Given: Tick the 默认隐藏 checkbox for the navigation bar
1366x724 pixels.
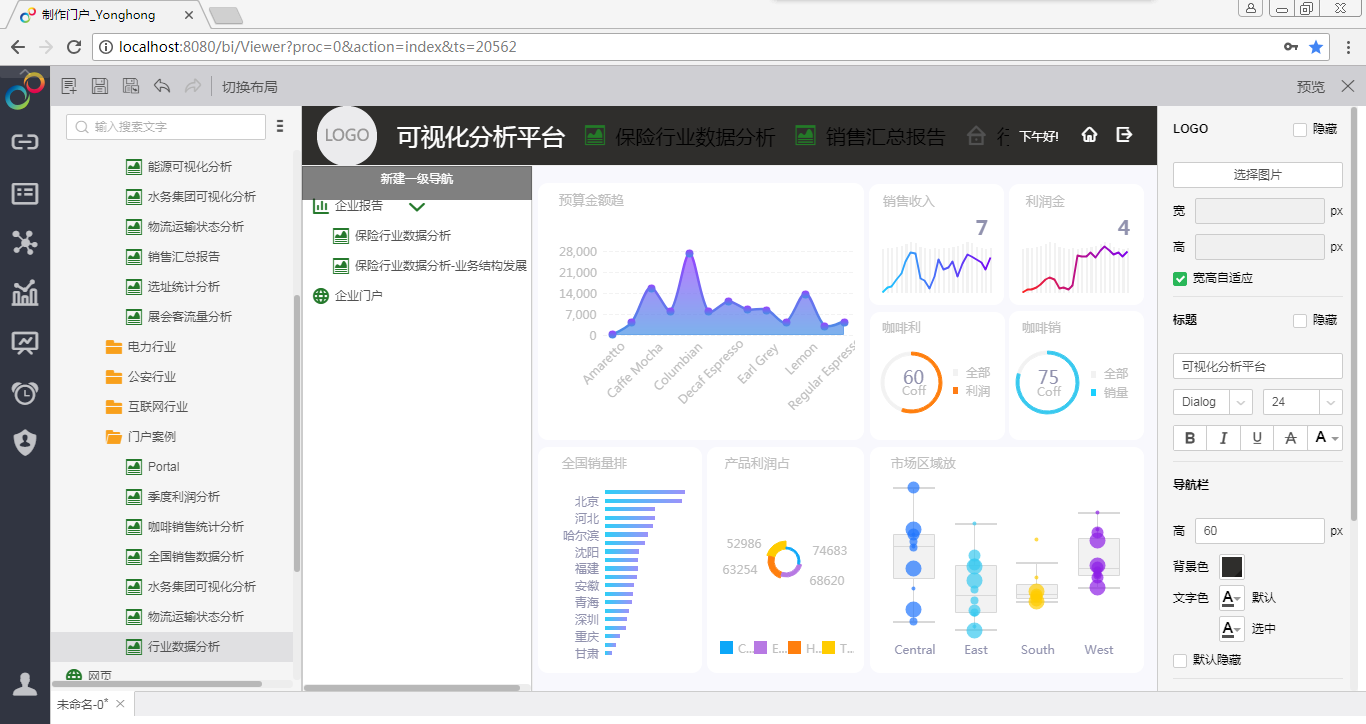Looking at the screenshot, I should [x=1180, y=660].
